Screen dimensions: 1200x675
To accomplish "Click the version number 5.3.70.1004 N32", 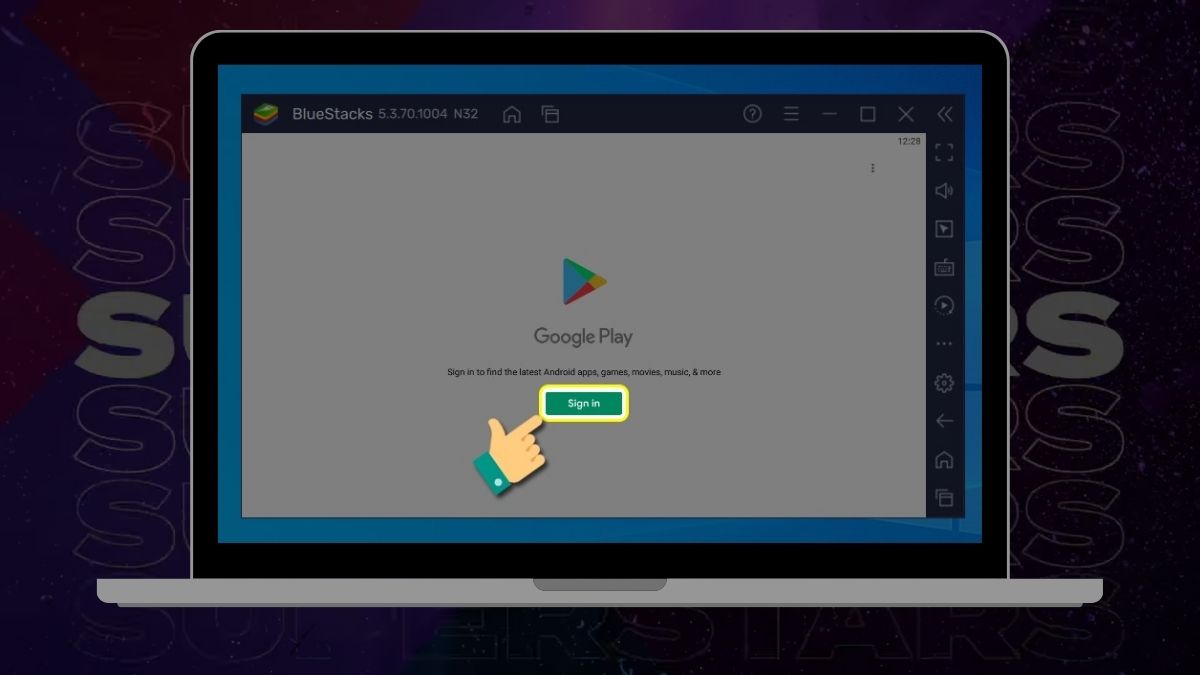I will click(428, 114).
